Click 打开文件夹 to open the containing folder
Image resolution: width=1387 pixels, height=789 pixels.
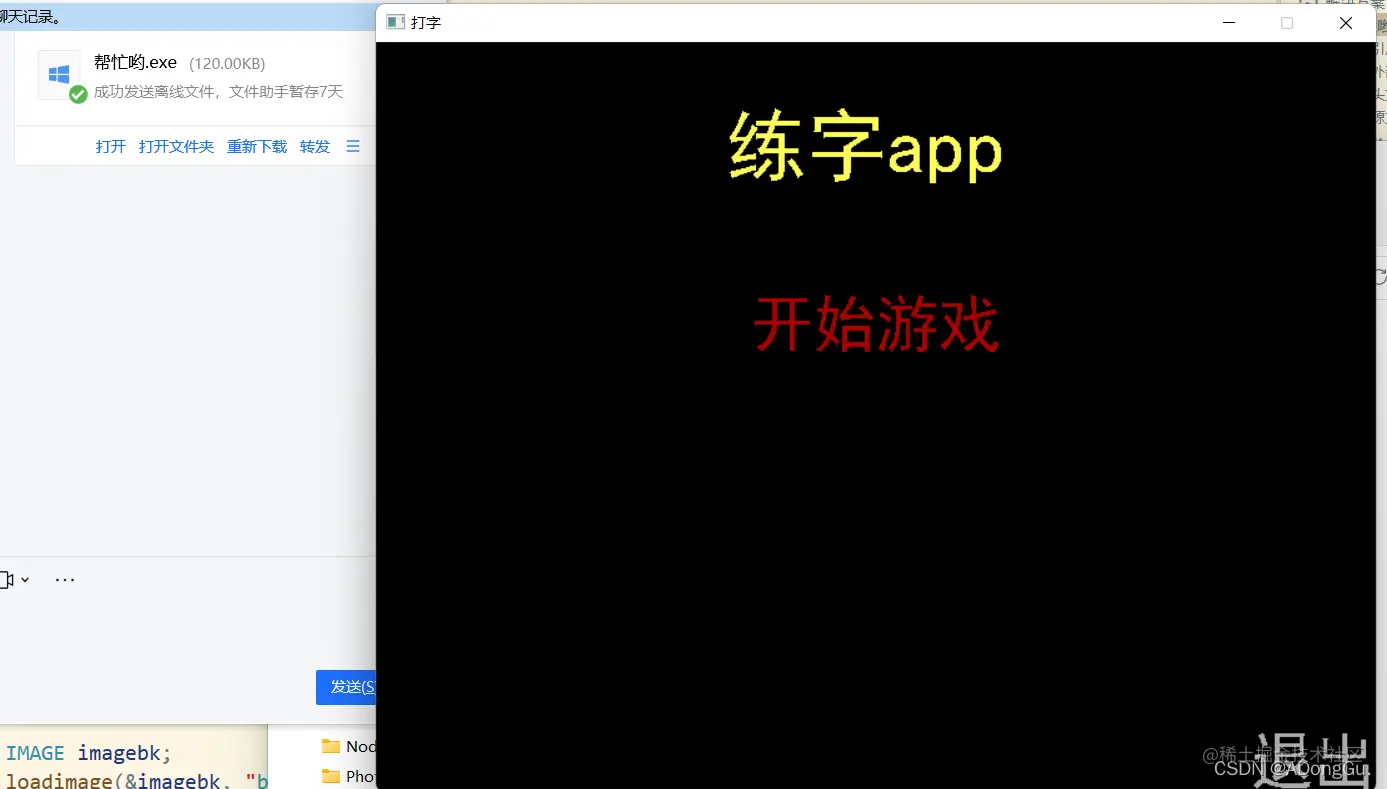pos(176,146)
